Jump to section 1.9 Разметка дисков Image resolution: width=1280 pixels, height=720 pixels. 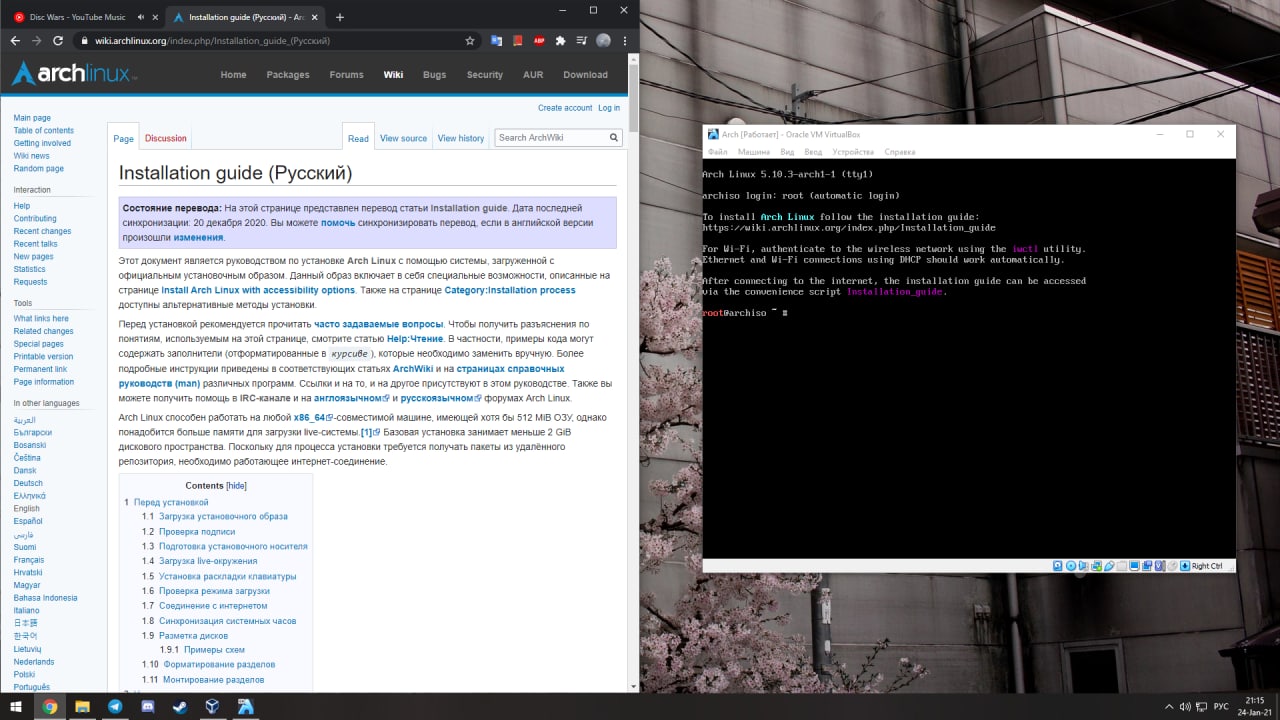click(193, 635)
